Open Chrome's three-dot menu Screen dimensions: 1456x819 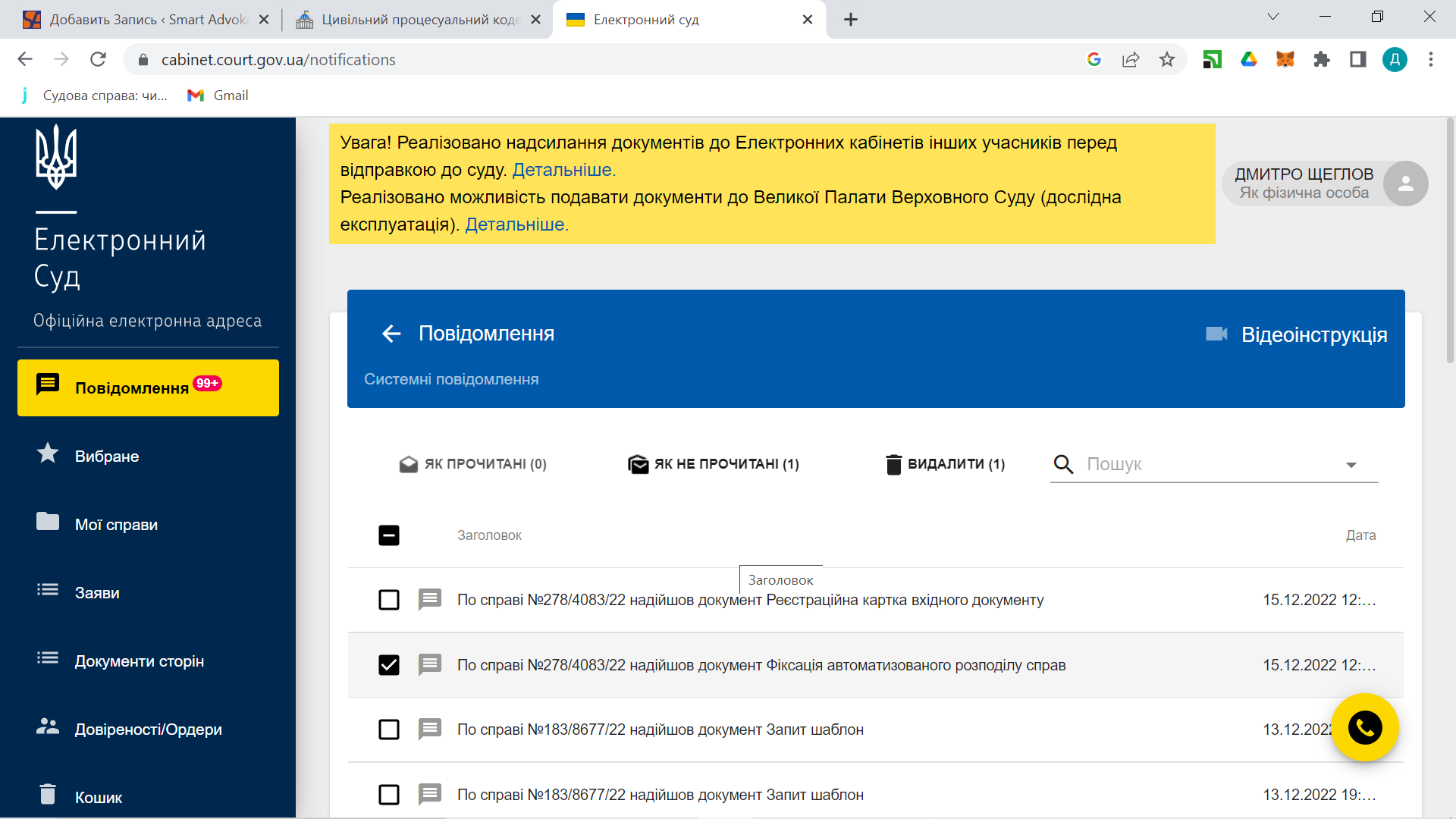(1430, 59)
